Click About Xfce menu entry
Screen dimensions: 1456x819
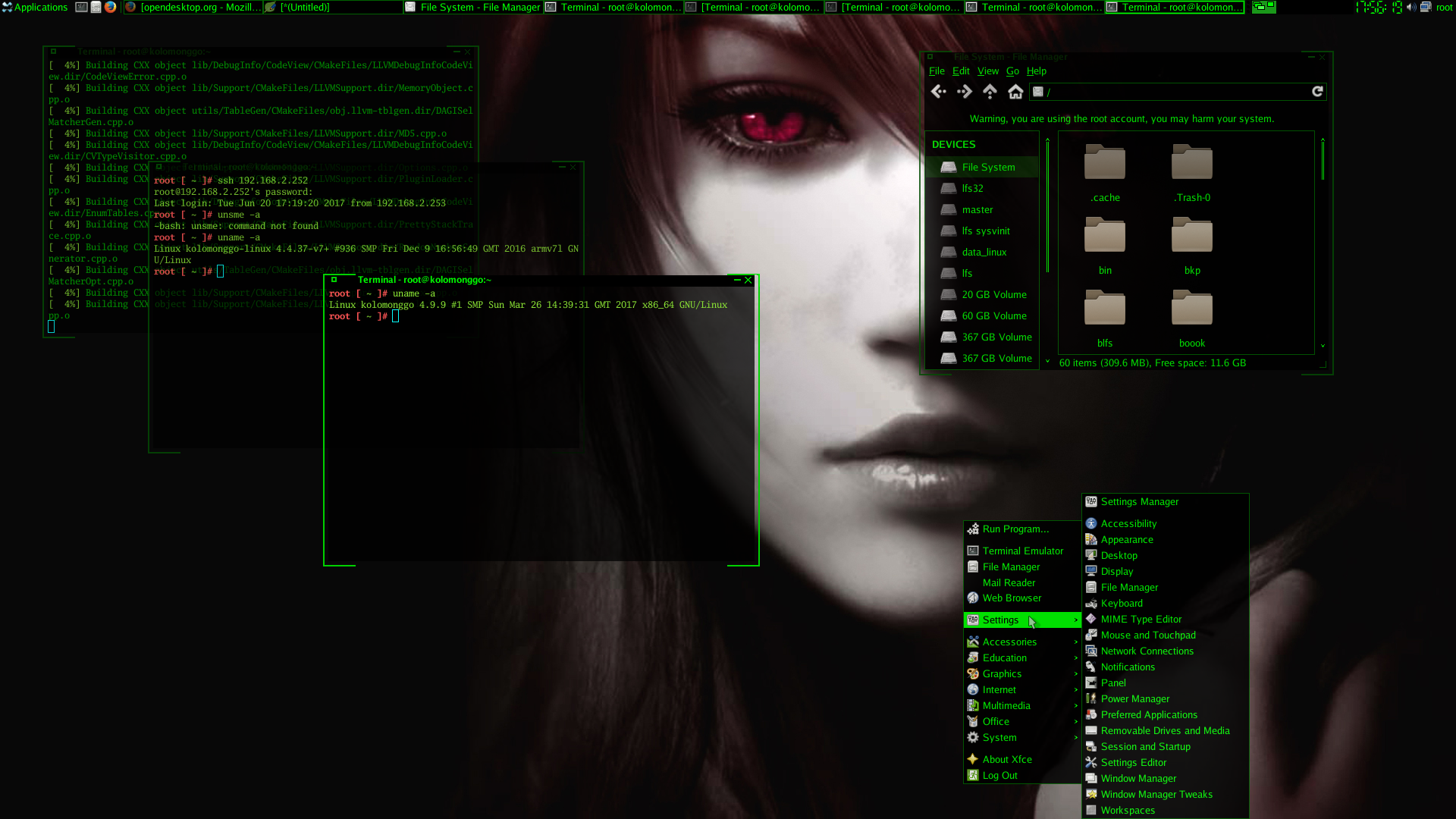pos(1008,759)
